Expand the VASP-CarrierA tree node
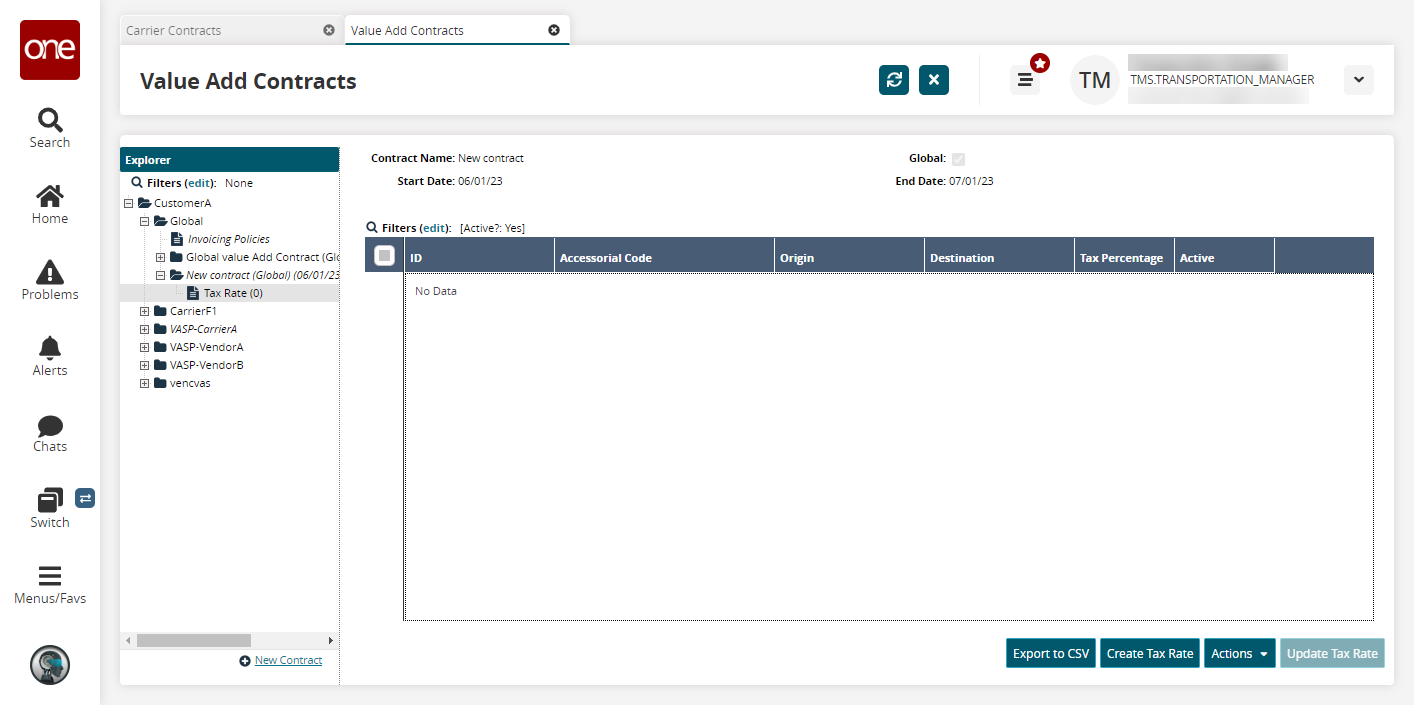 [144, 329]
